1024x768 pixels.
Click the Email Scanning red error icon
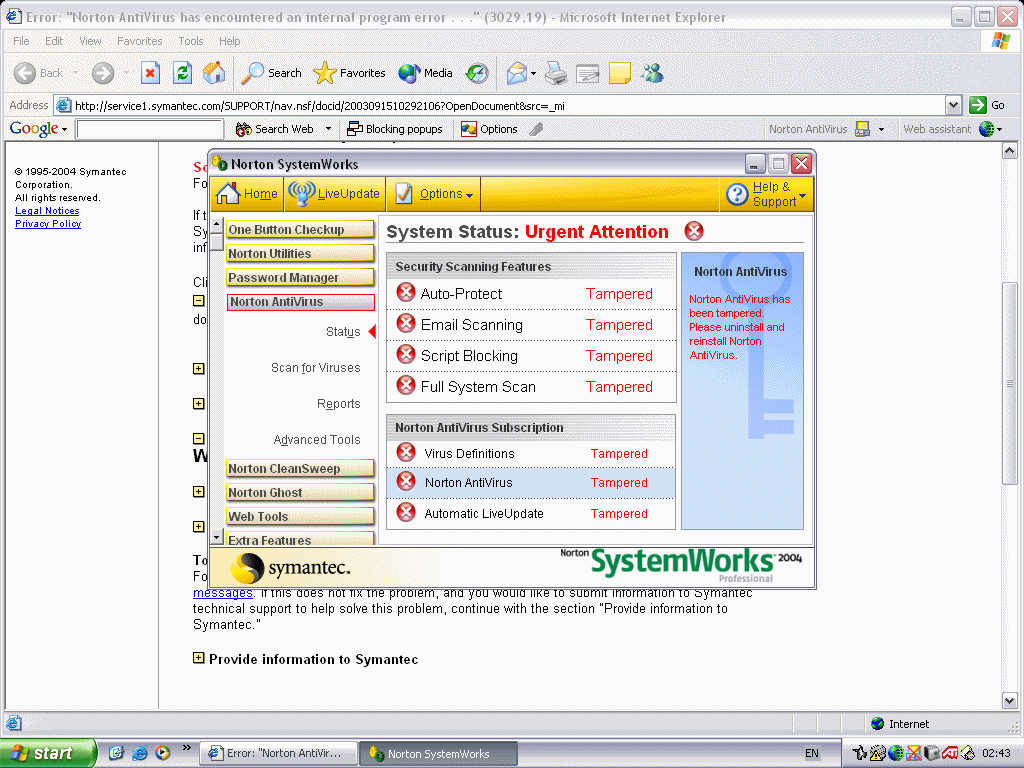406,323
